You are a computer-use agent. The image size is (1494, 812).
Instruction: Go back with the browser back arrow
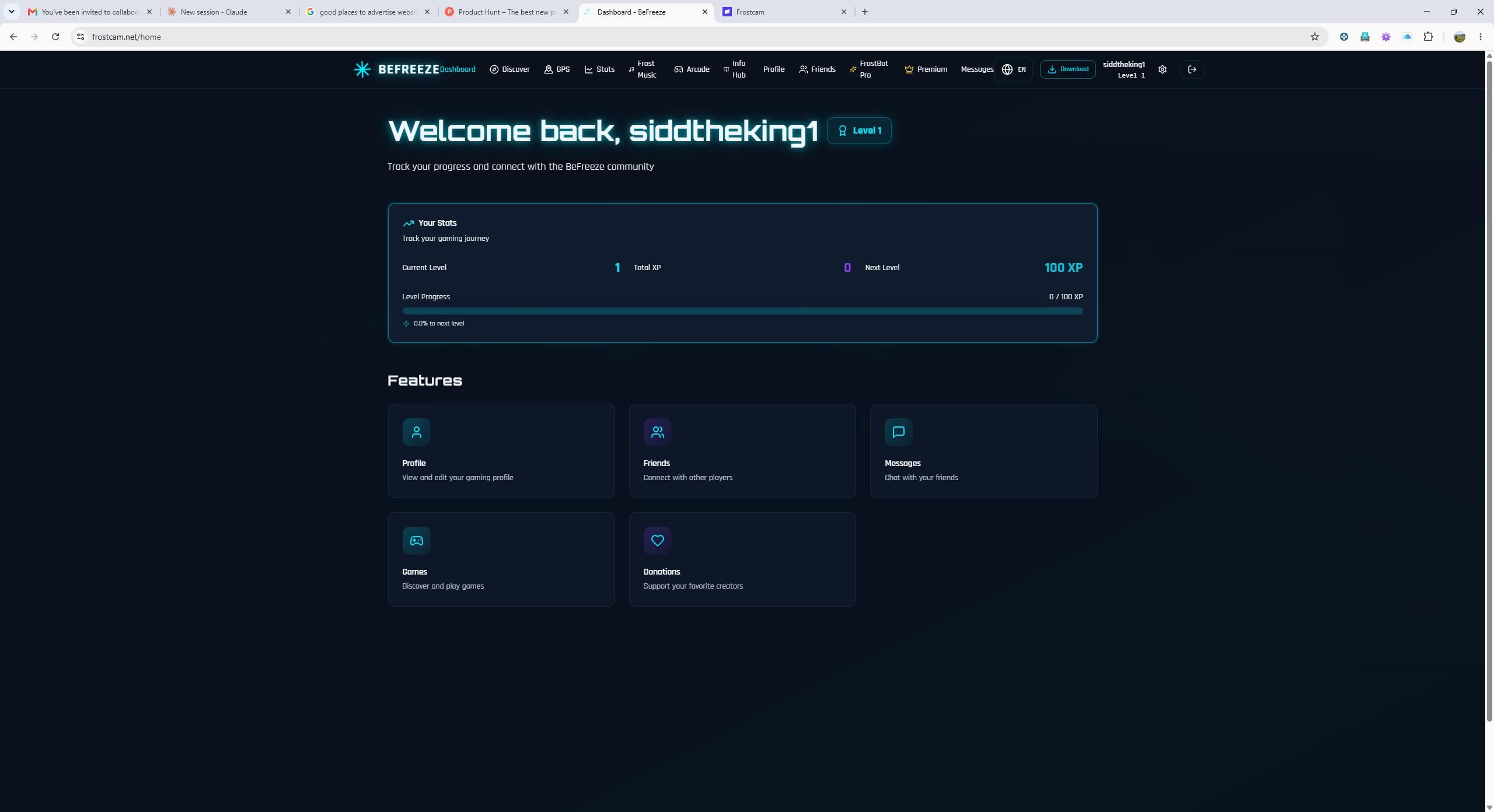[x=13, y=37]
